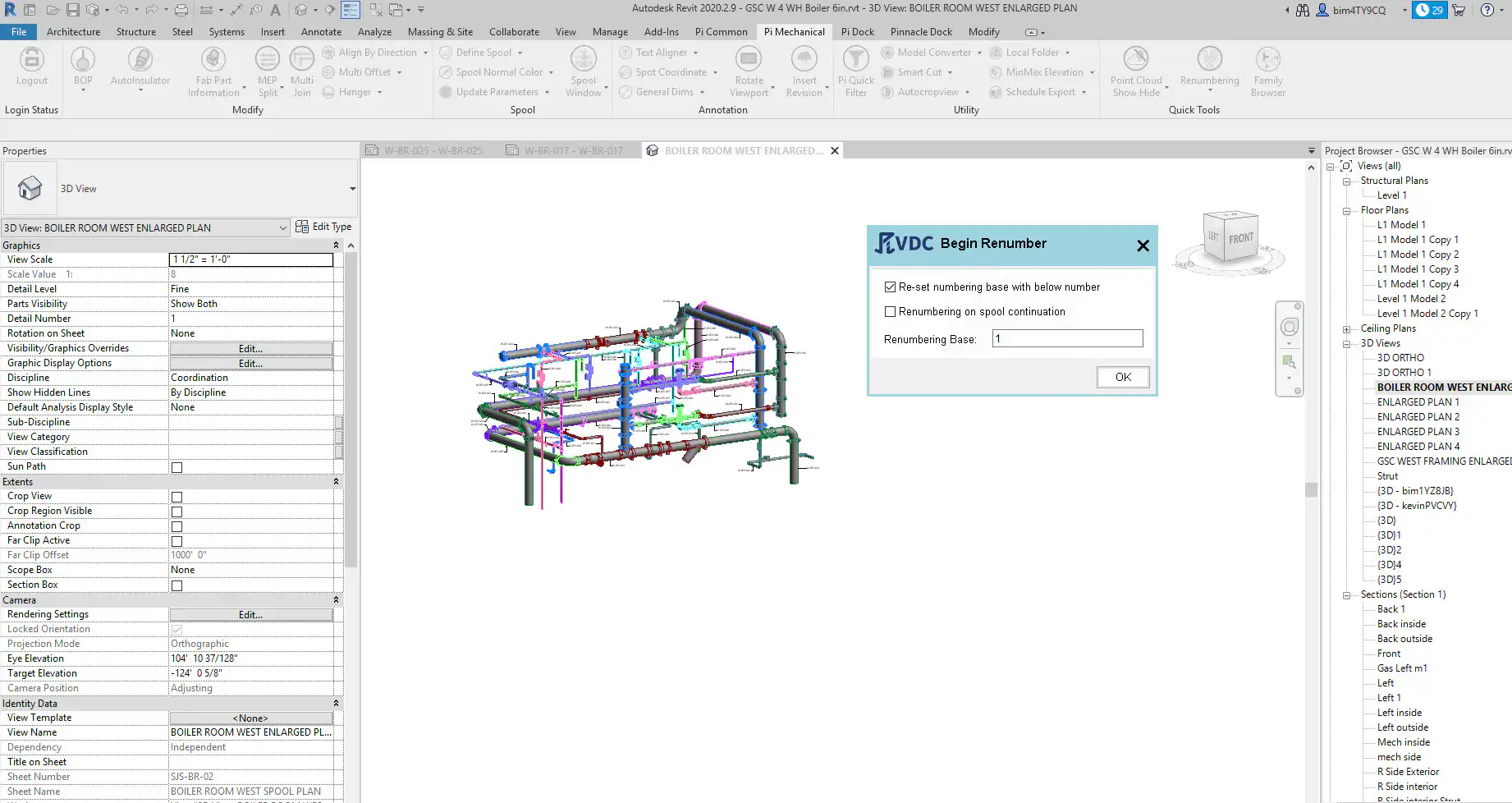
Task: Open the File menu tab
Action: (19, 32)
